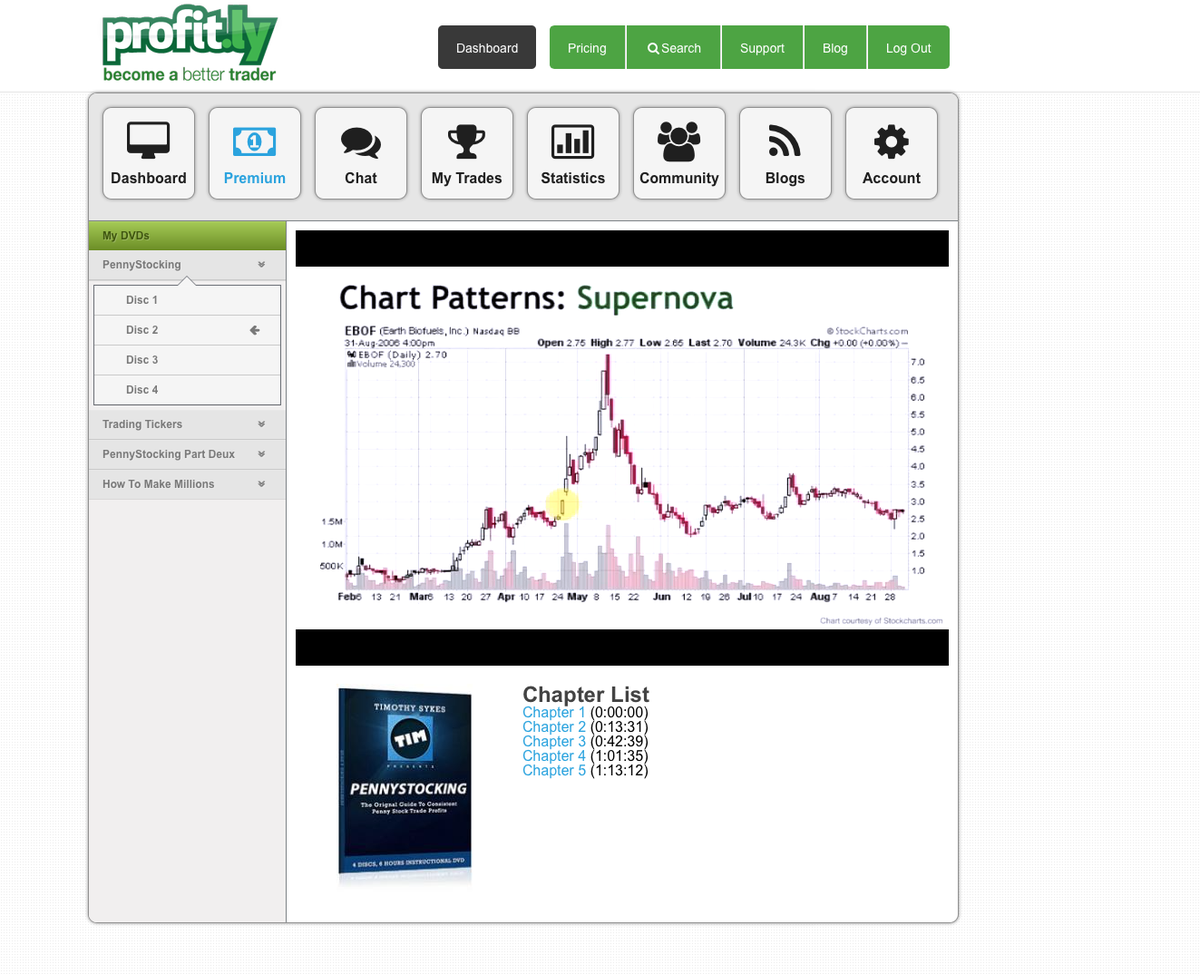
Task: Open the Blog header link
Action: (x=835, y=47)
